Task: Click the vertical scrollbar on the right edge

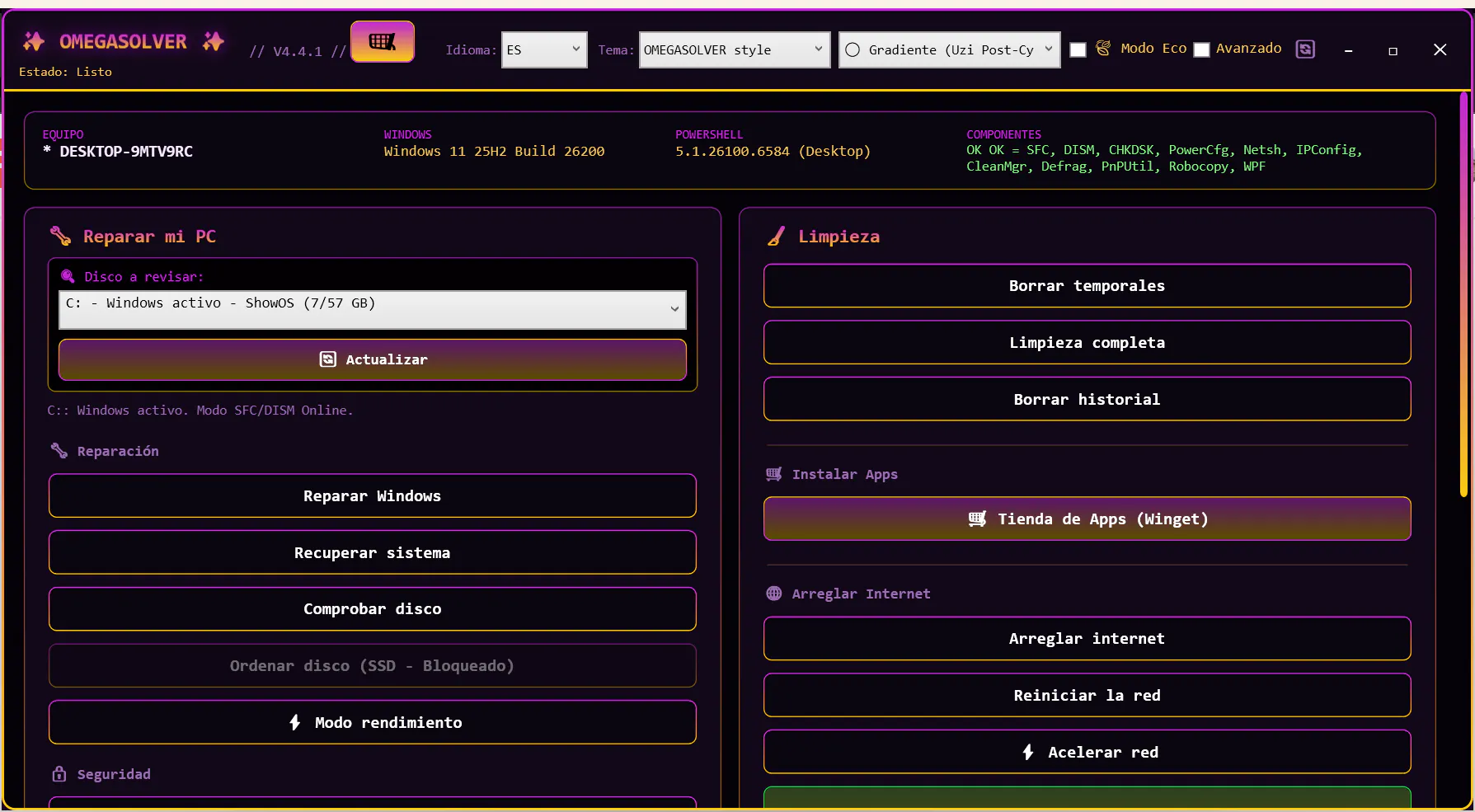Action: (x=1463, y=295)
